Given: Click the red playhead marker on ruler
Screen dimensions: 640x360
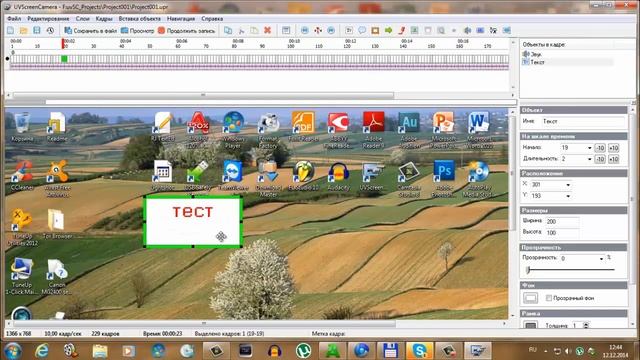Looking at the screenshot, I should (63, 44).
